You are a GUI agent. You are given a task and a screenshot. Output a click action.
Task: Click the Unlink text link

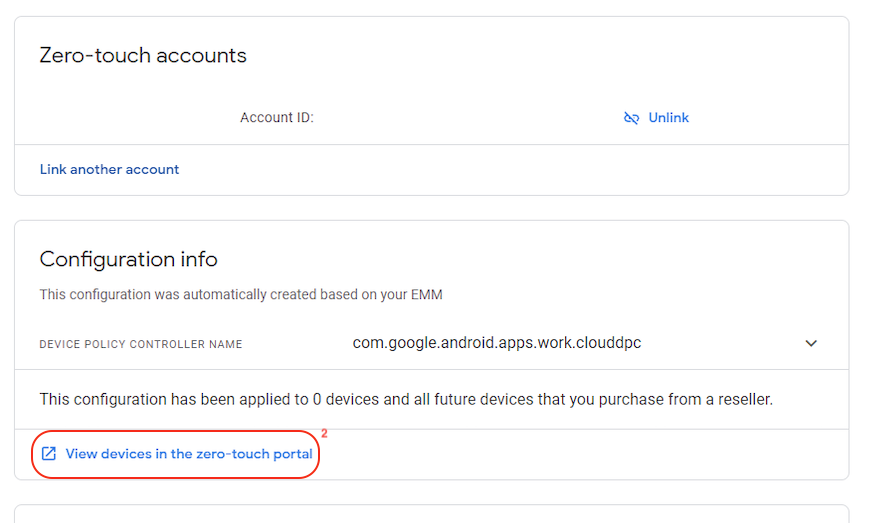[x=668, y=118]
